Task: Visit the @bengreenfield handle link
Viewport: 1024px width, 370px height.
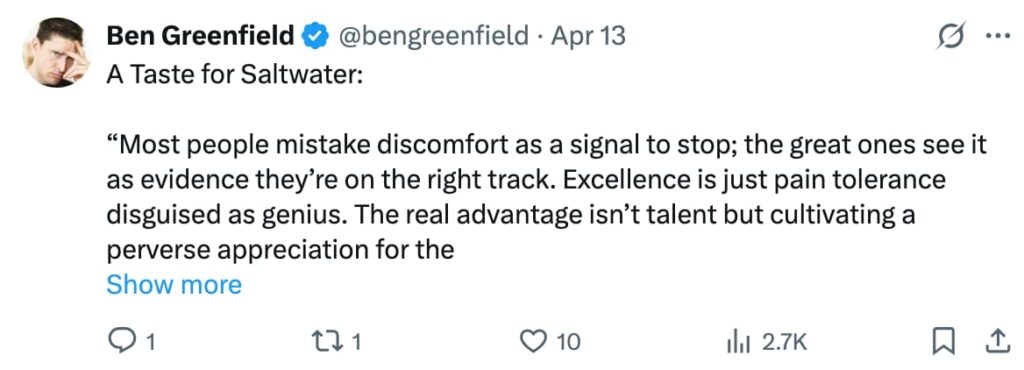Action: point(432,36)
